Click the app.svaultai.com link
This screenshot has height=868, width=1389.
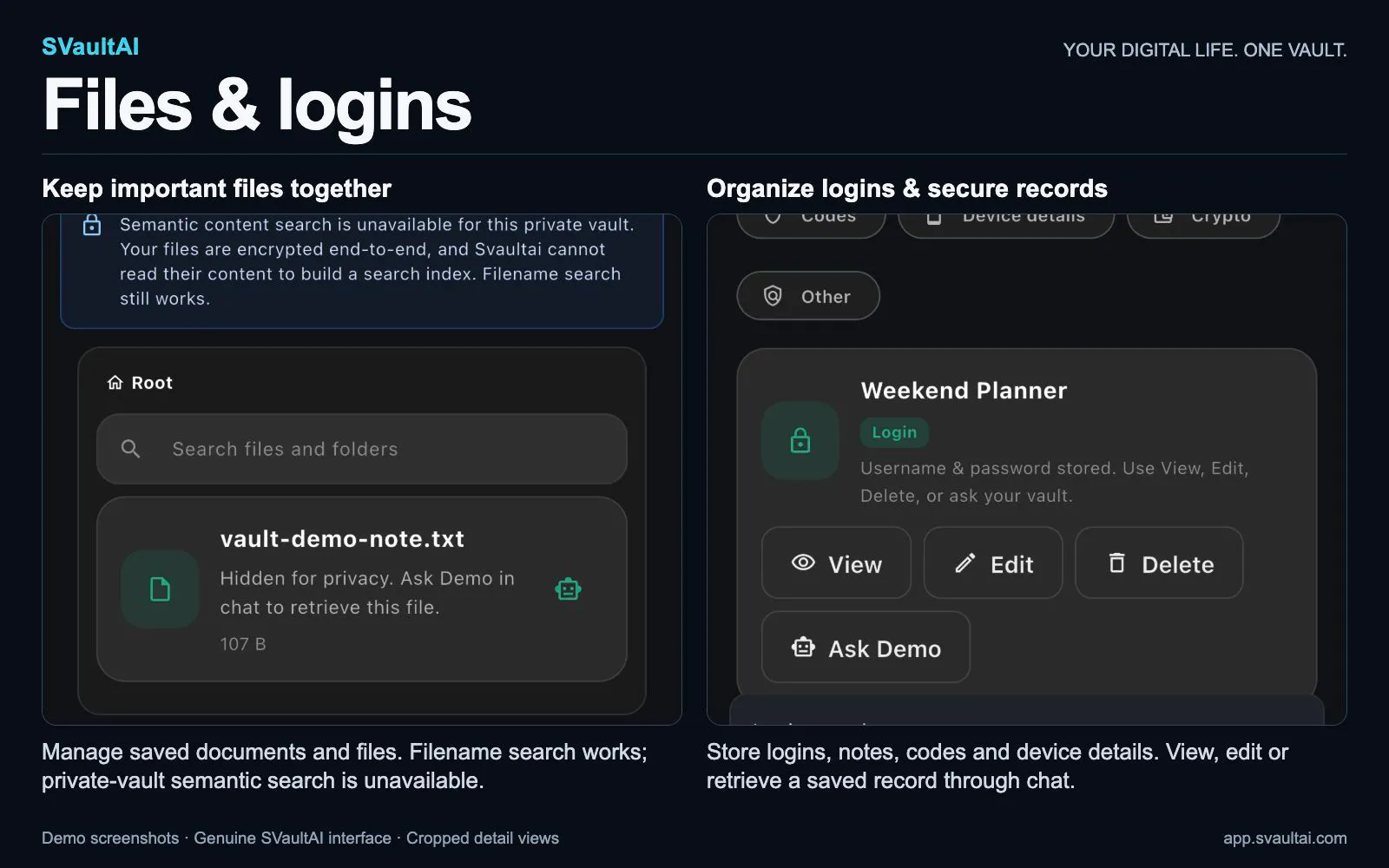point(1285,838)
